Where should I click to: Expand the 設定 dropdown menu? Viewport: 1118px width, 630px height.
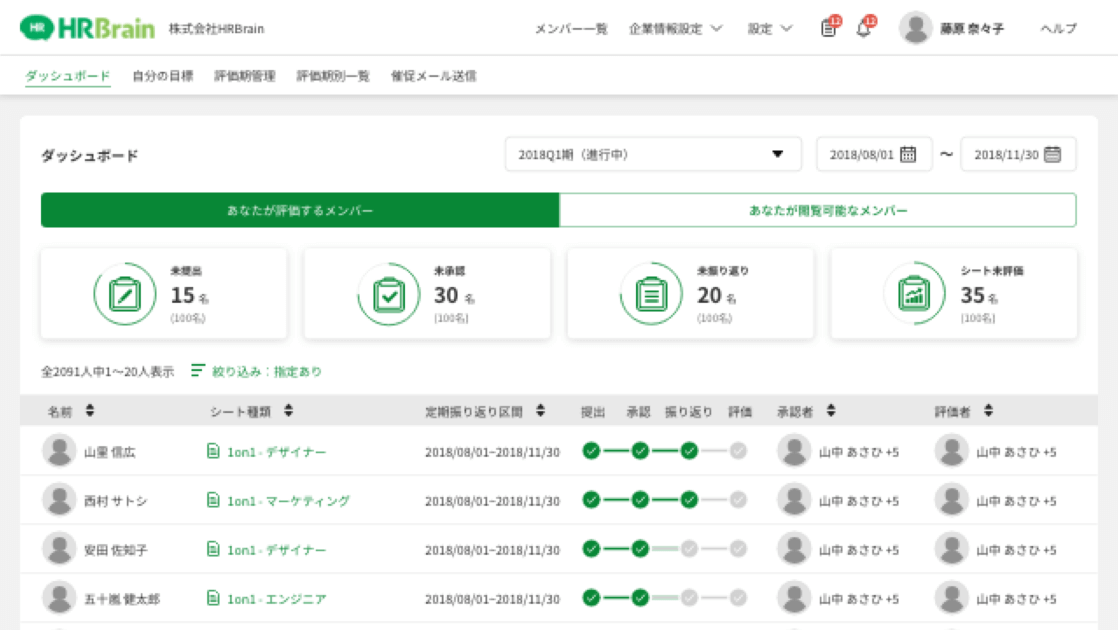click(x=769, y=29)
